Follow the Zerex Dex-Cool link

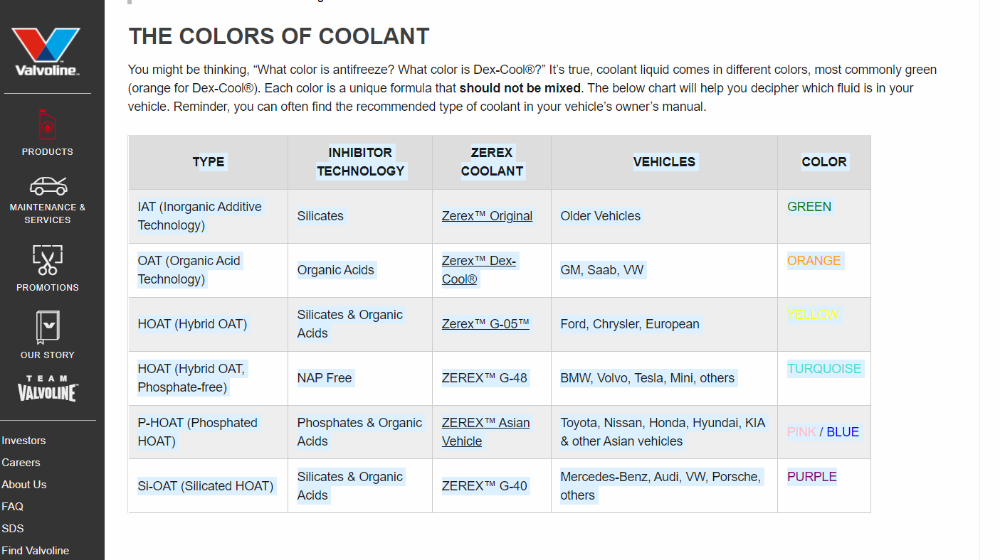pyautogui.click(x=479, y=270)
